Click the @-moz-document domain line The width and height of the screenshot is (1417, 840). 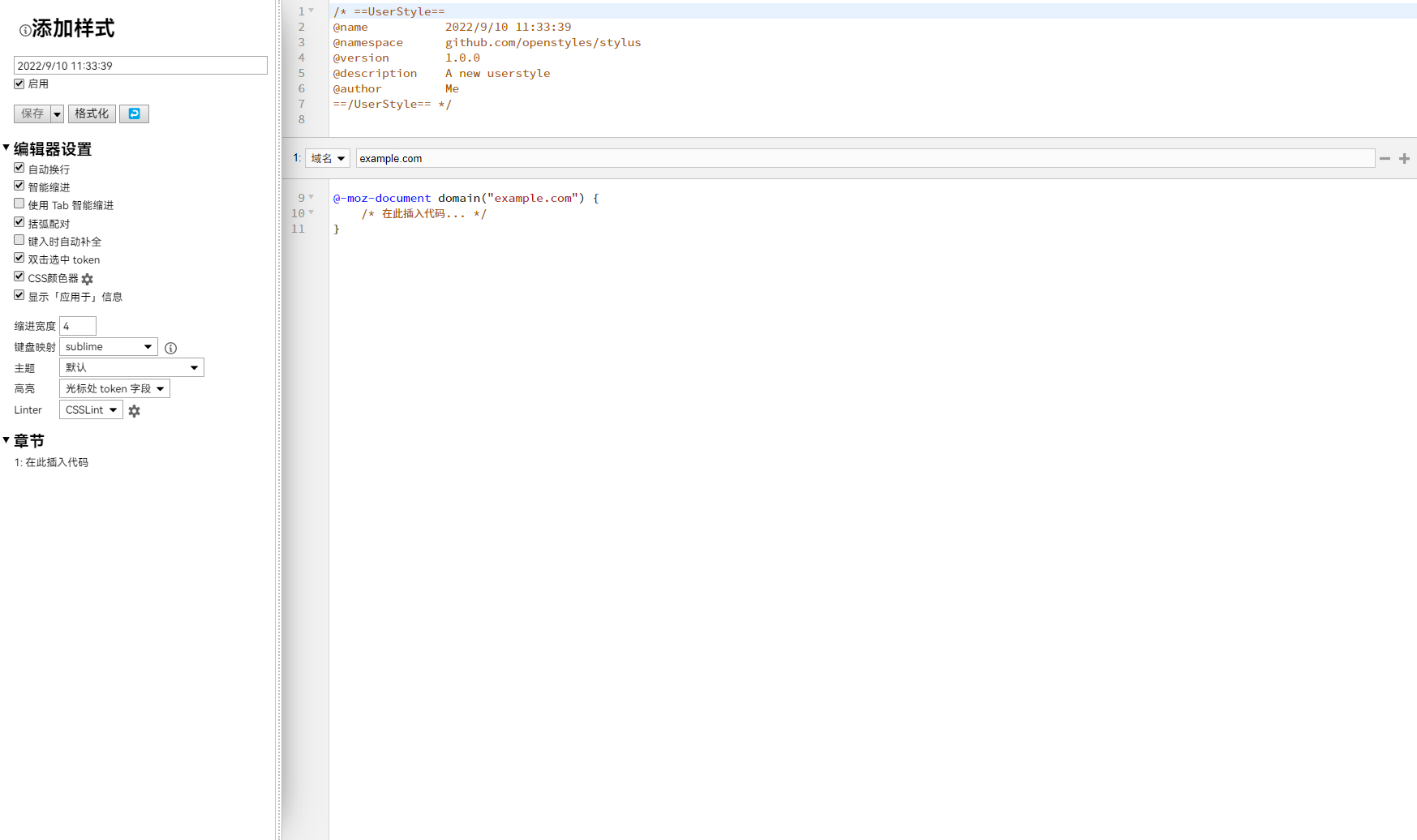tap(466, 199)
